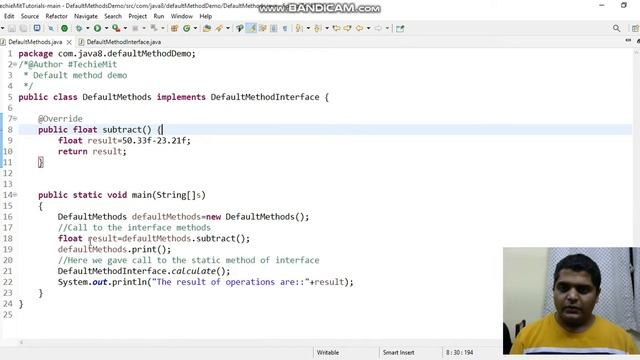
Task: Open the Navigate menu
Action: click(86, 16)
